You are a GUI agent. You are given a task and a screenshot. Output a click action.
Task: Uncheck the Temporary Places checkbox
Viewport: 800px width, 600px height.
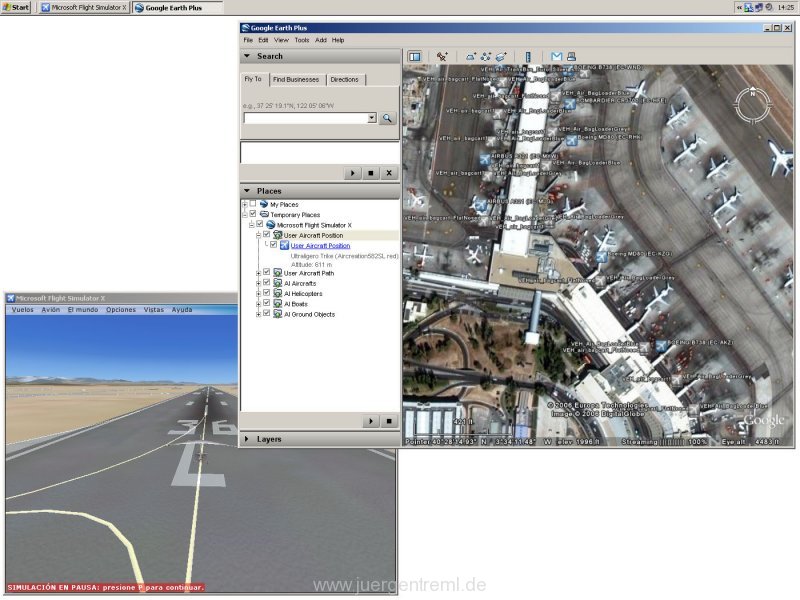click(x=253, y=214)
